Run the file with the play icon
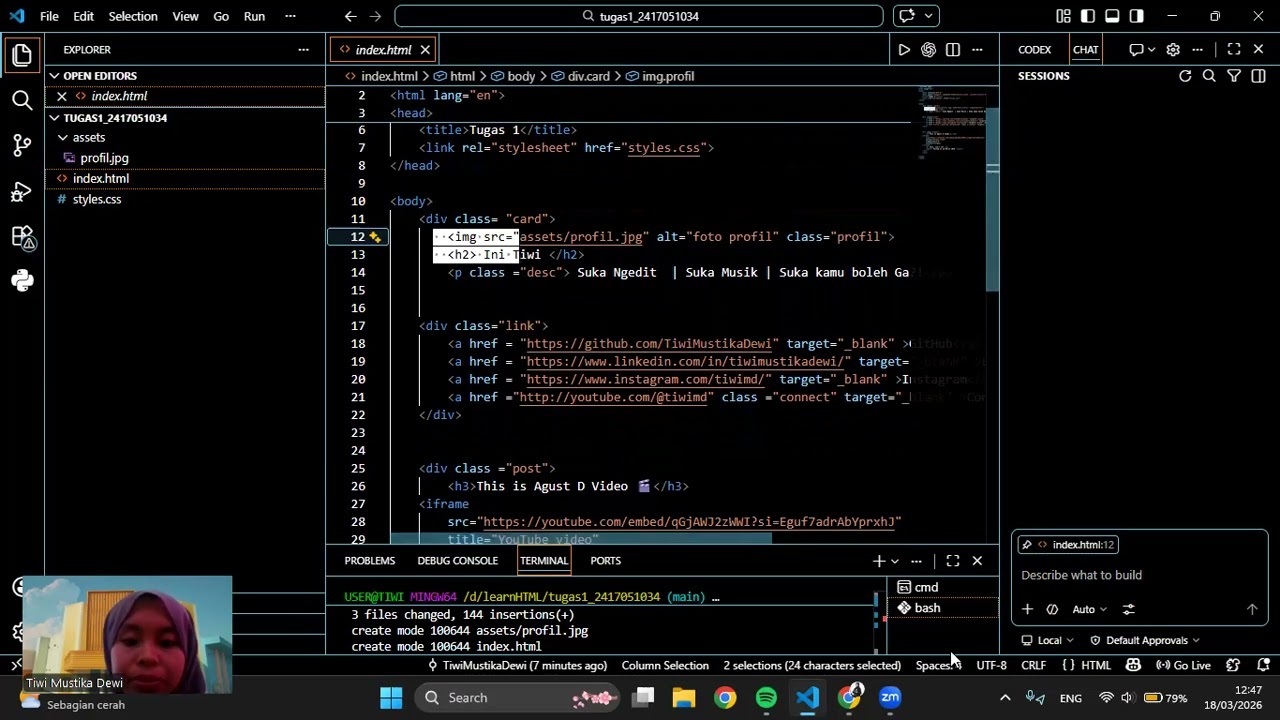 tap(904, 50)
